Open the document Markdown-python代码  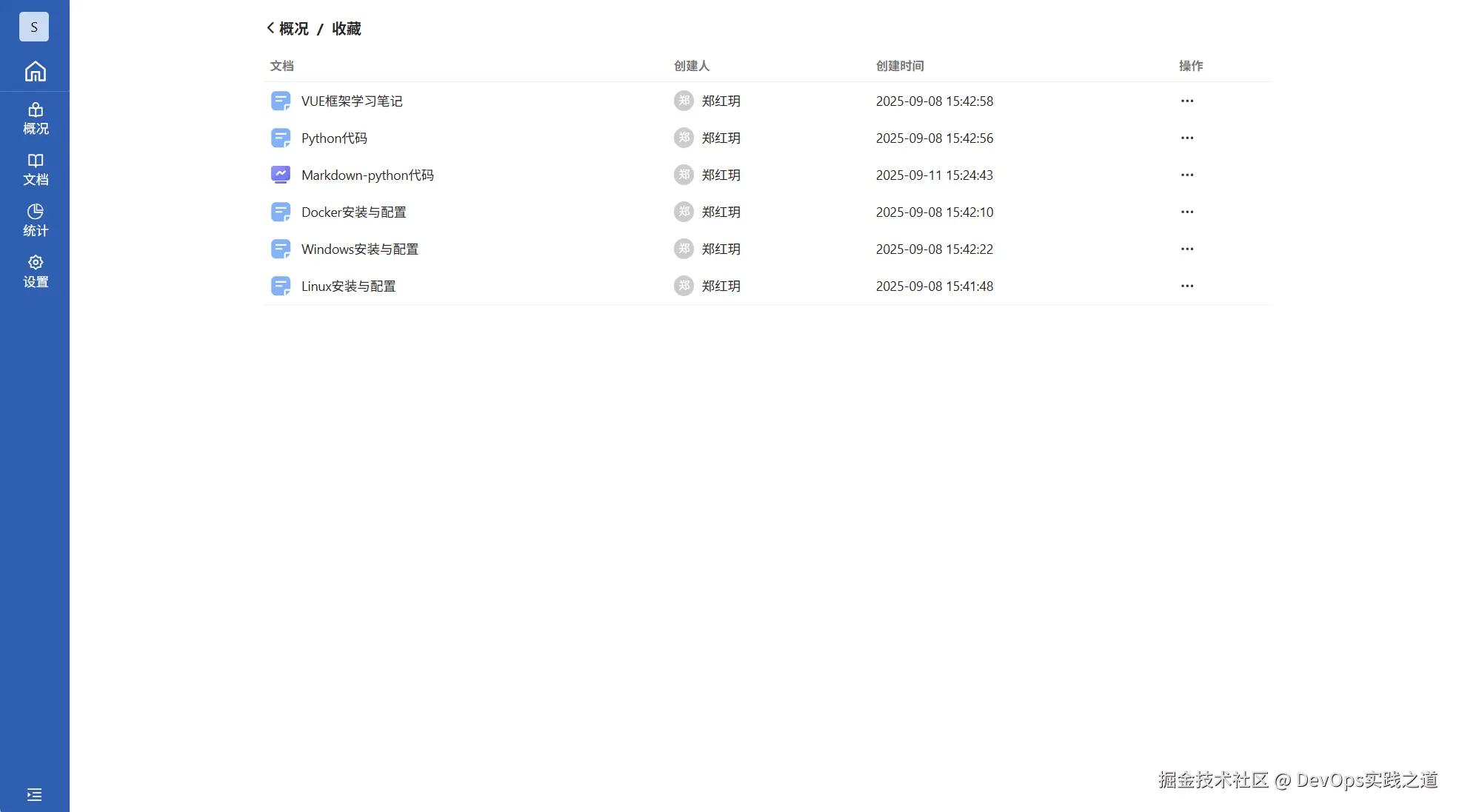point(367,175)
